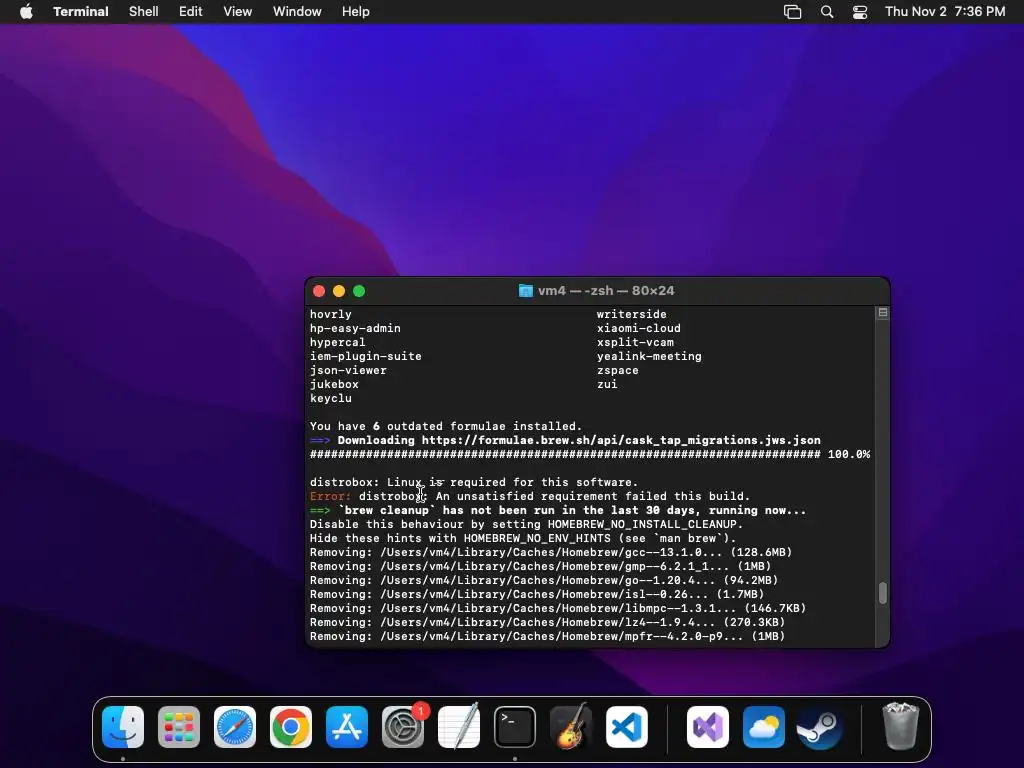Open the Apple menu
The image size is (1024, 768).
[x=26, y=11]
